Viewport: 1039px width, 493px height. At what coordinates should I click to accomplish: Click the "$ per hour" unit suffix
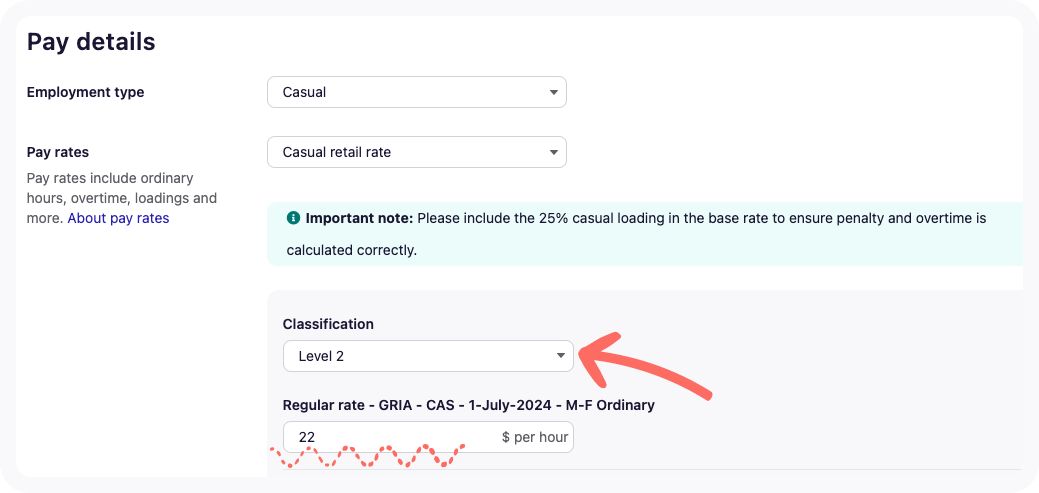(534, 437)
